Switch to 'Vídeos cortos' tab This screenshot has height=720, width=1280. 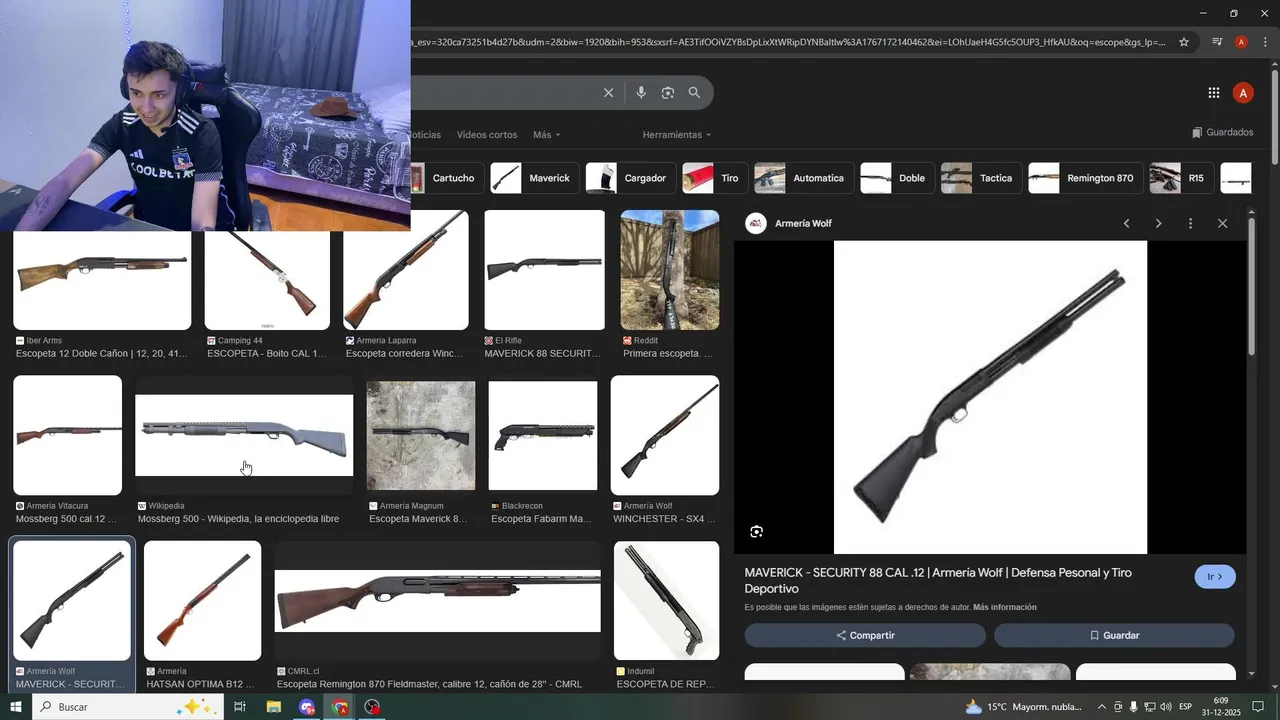coord(487,135)
